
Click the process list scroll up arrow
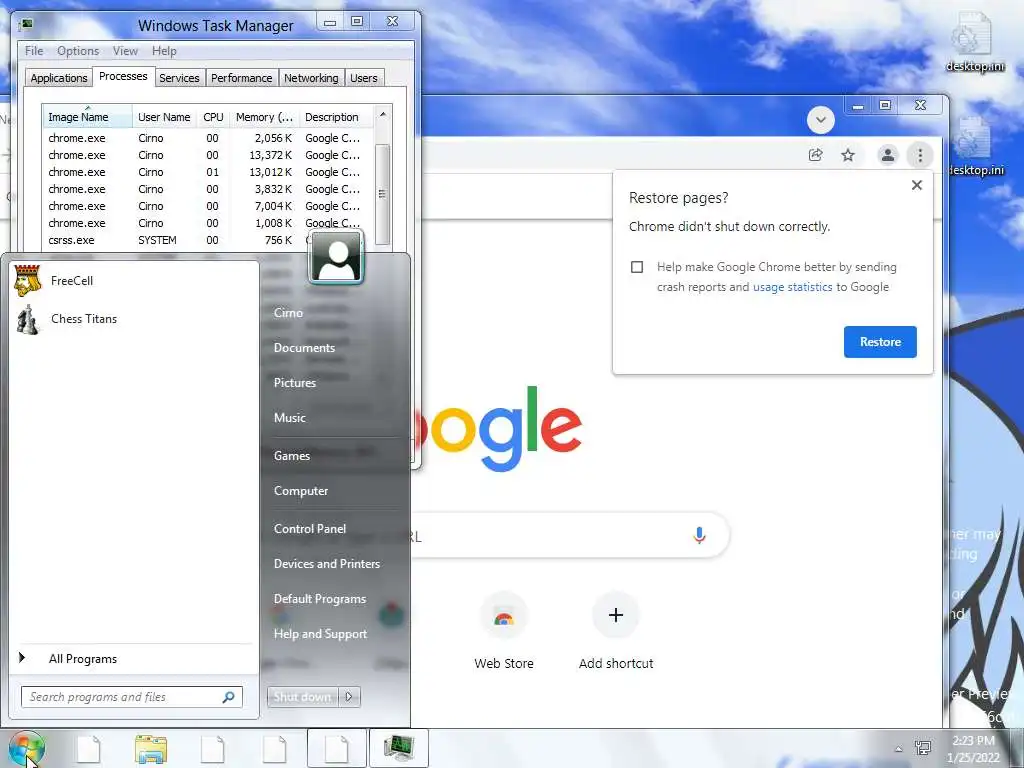[383, 115]
